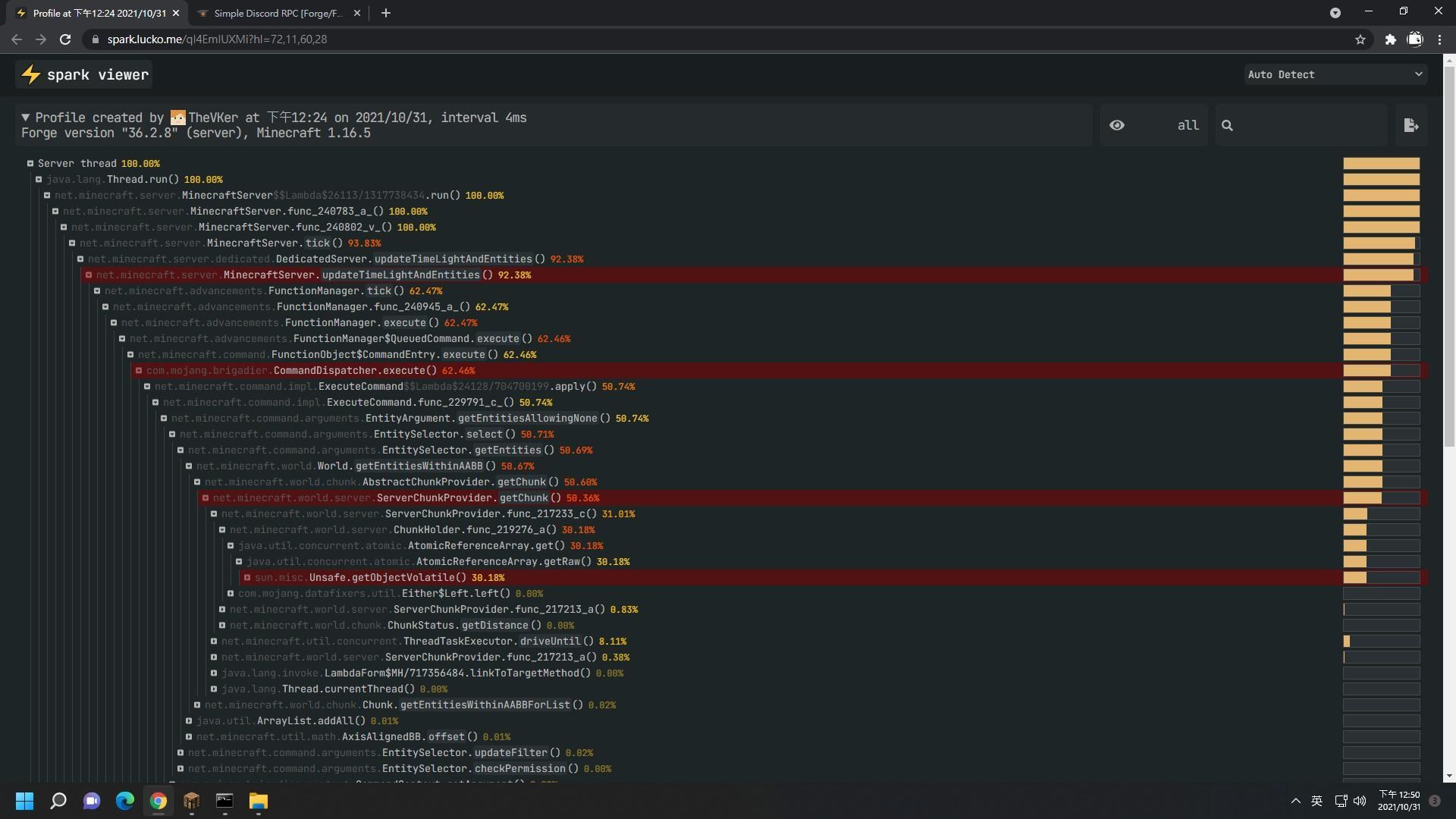Click the search magnifier icon

1227,125
